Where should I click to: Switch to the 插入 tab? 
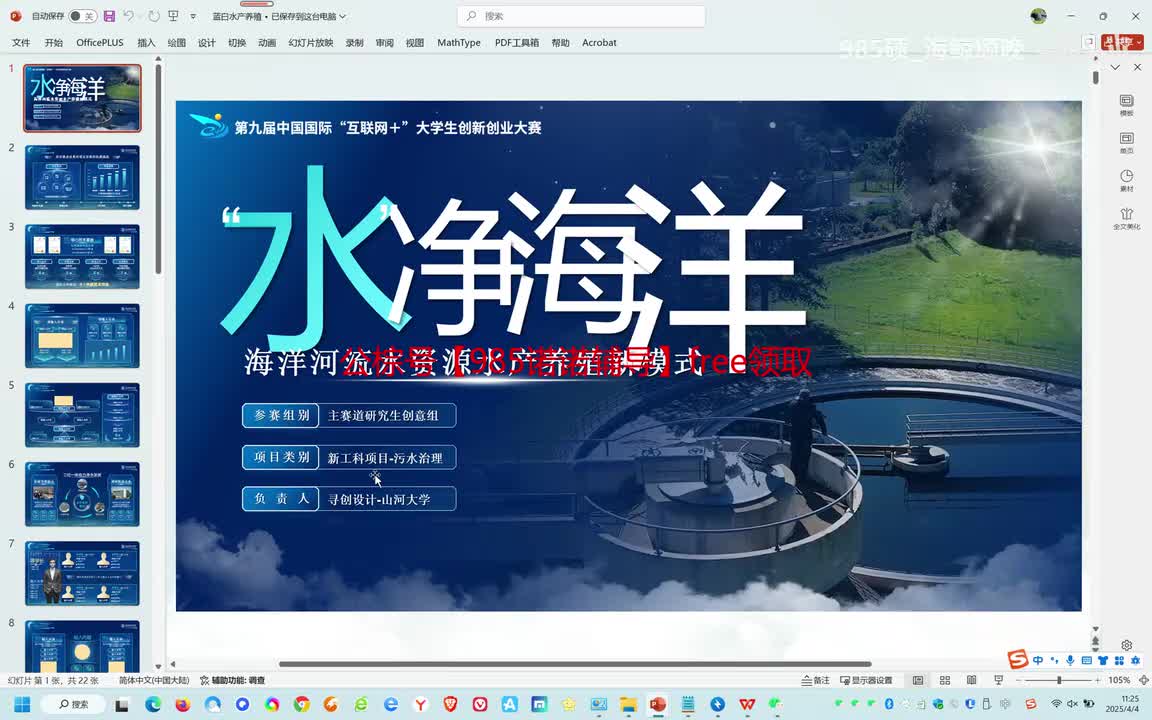146,43
